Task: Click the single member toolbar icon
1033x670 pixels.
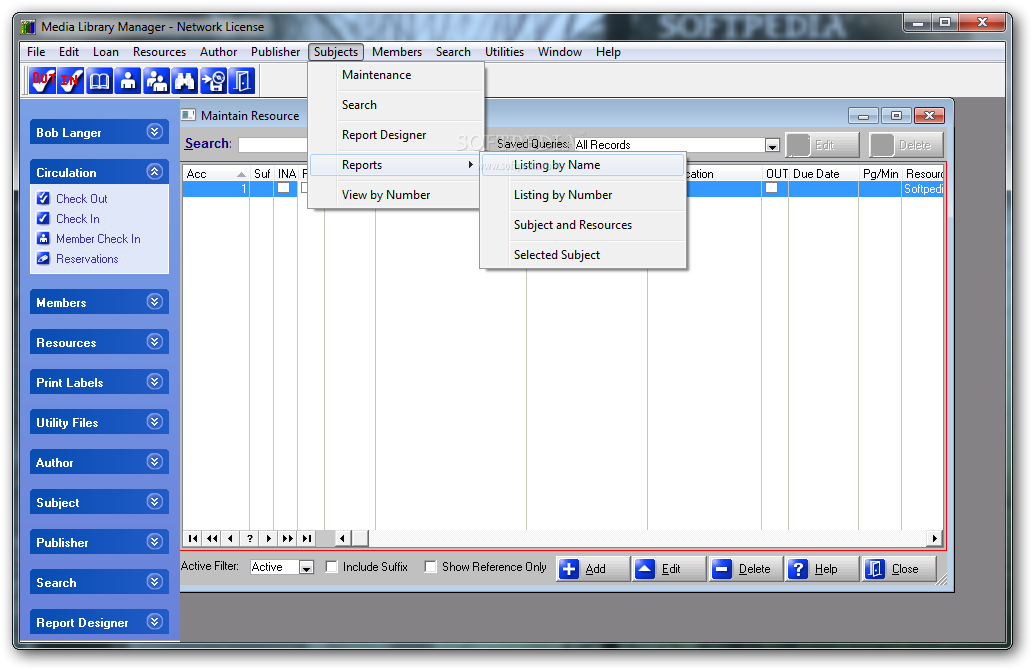Action: coord(128,81)
